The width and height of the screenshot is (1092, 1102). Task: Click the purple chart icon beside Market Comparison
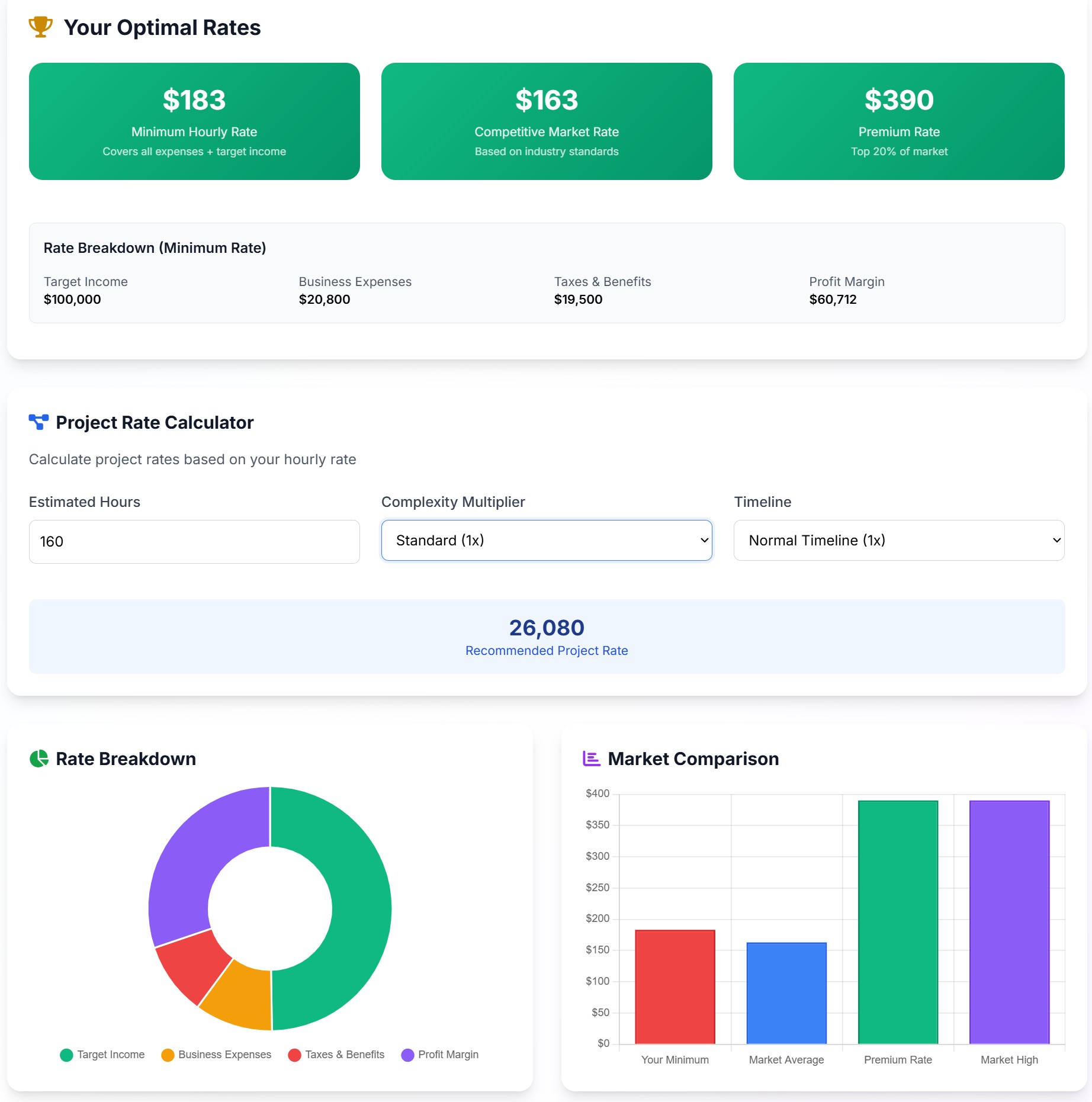(590, 759)
